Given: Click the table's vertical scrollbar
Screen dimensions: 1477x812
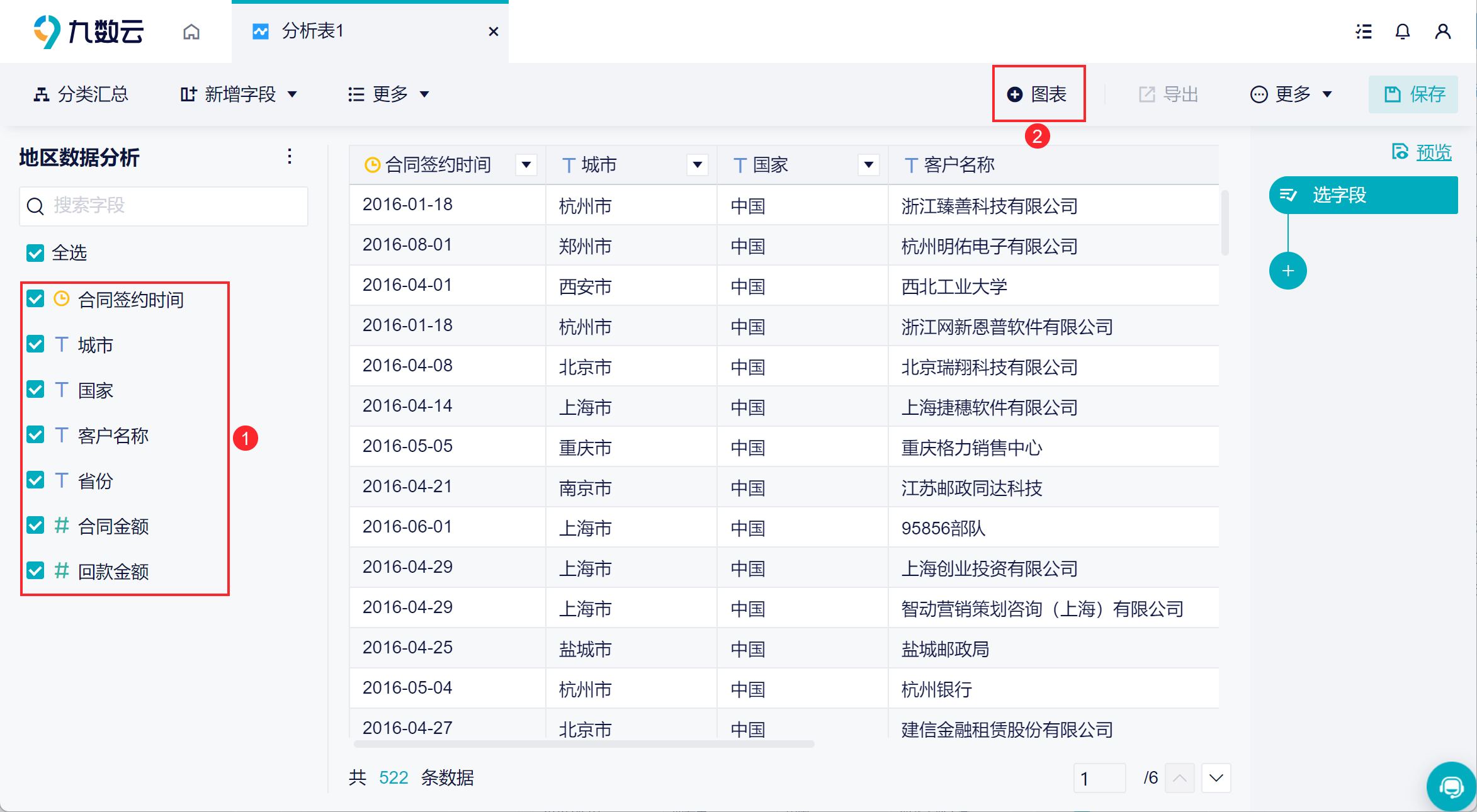Looking at the screenshot, I should [x=1225, y=223].
